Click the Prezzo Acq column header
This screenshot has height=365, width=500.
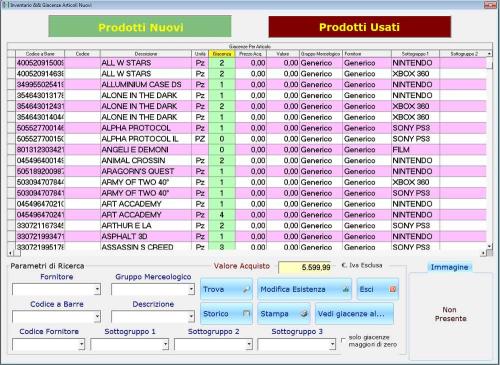click(251, 54)
